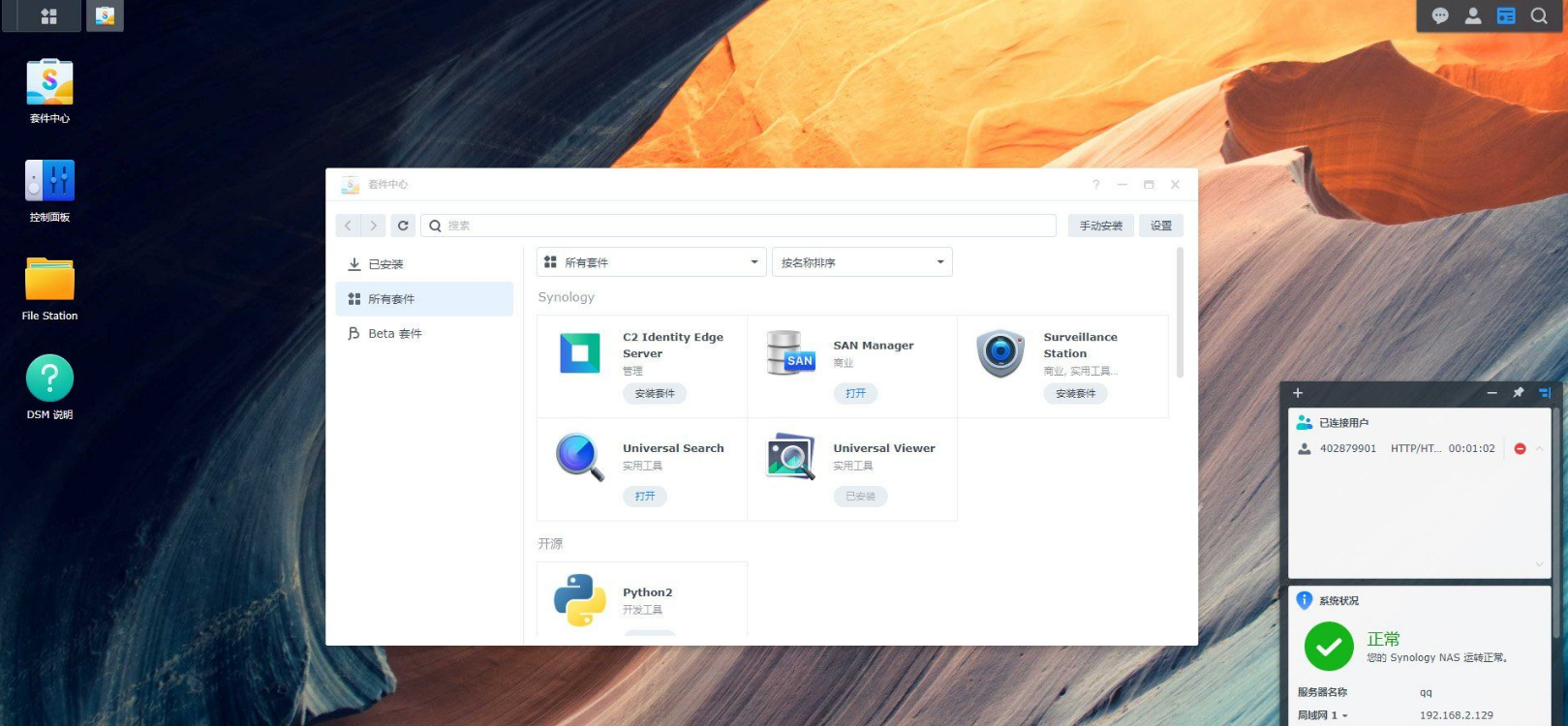Image resolution: width=1568 pixels, height=726 pixels.
Task: Click the Synology section heading
Action: tap(567, 297)
